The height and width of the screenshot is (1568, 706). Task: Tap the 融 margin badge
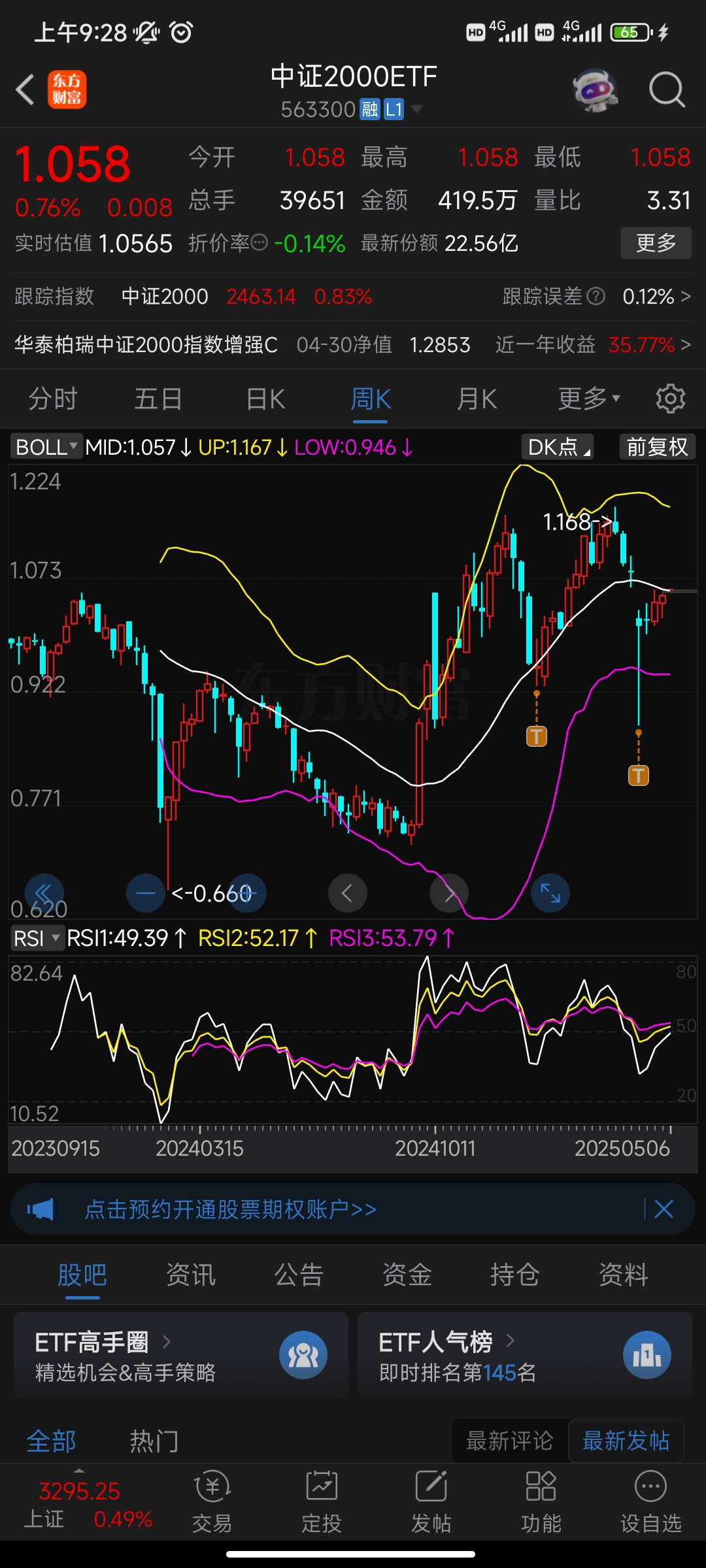pos(370,109)
